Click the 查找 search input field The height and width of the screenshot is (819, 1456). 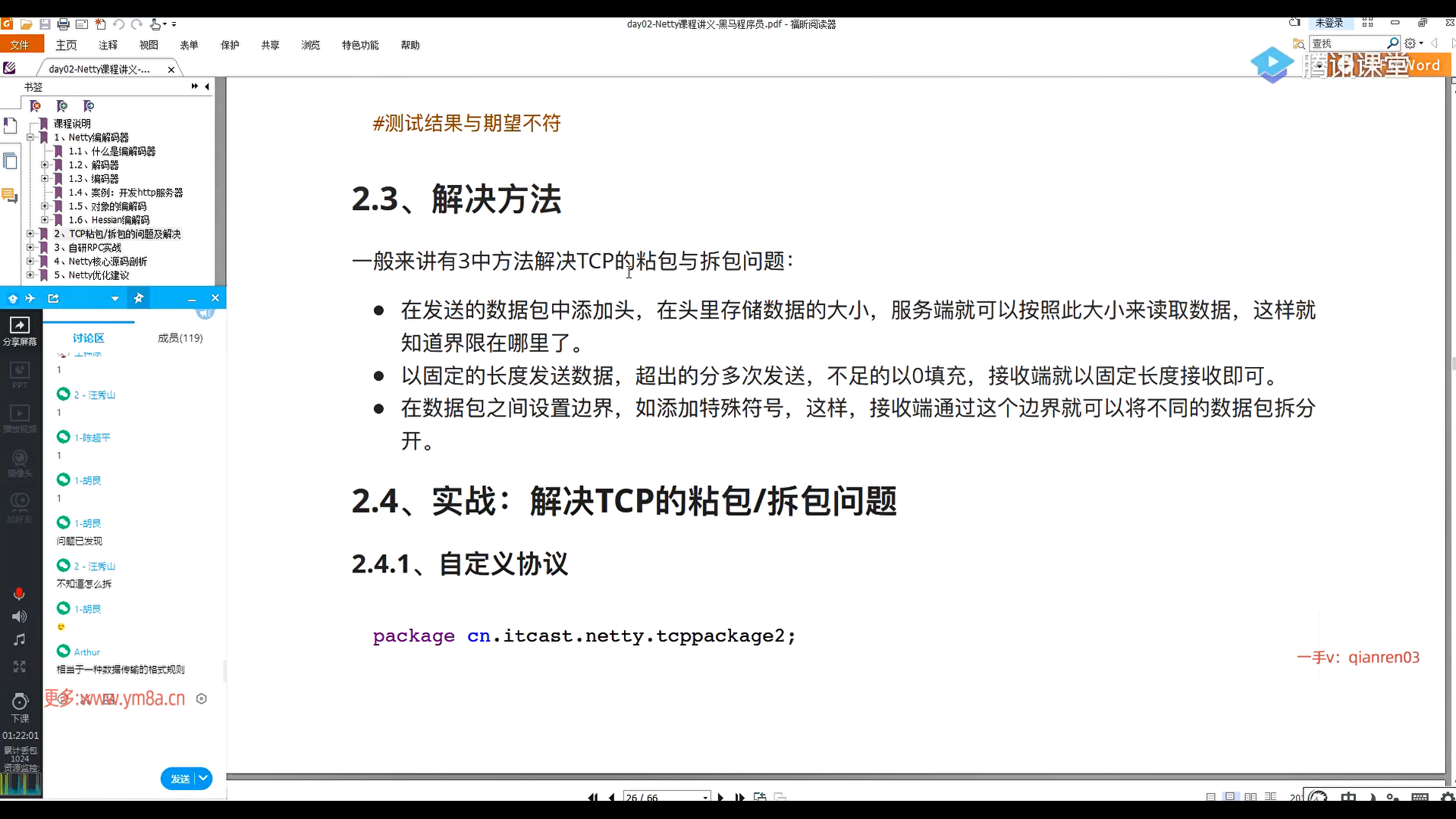pyautogui.click(x=1348, y=44)
